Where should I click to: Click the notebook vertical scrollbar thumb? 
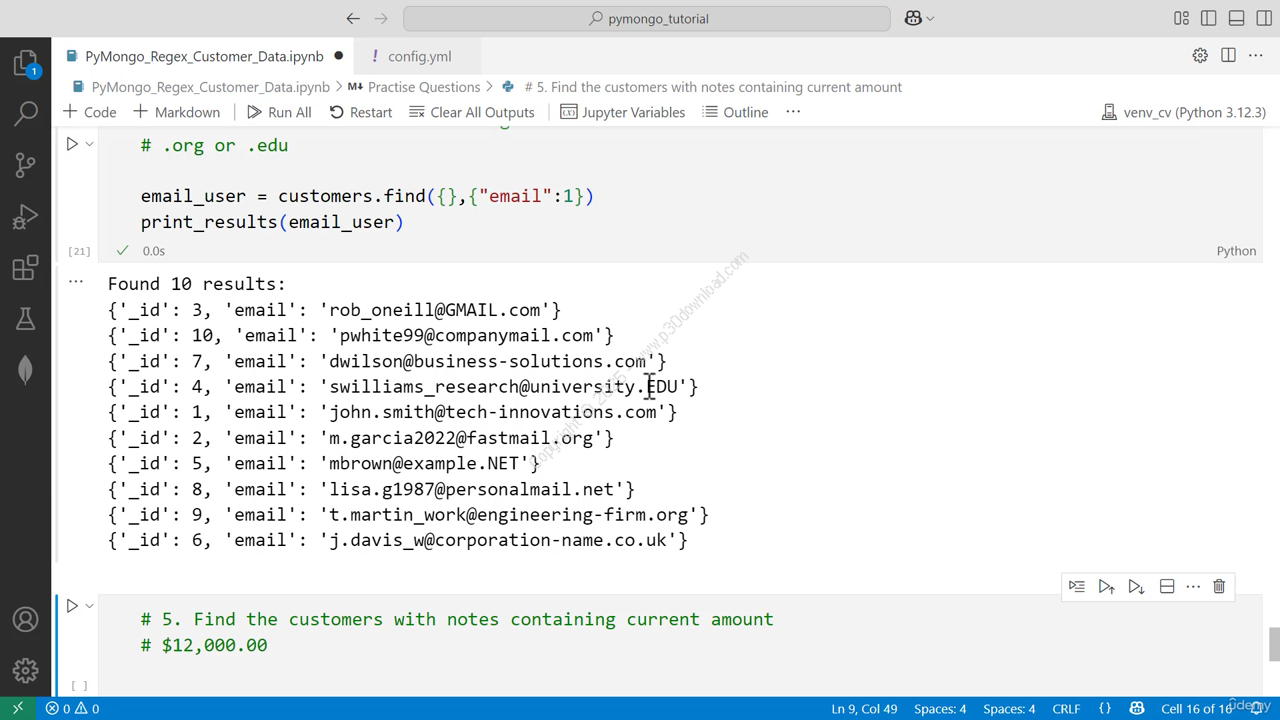coord(1274,644)
